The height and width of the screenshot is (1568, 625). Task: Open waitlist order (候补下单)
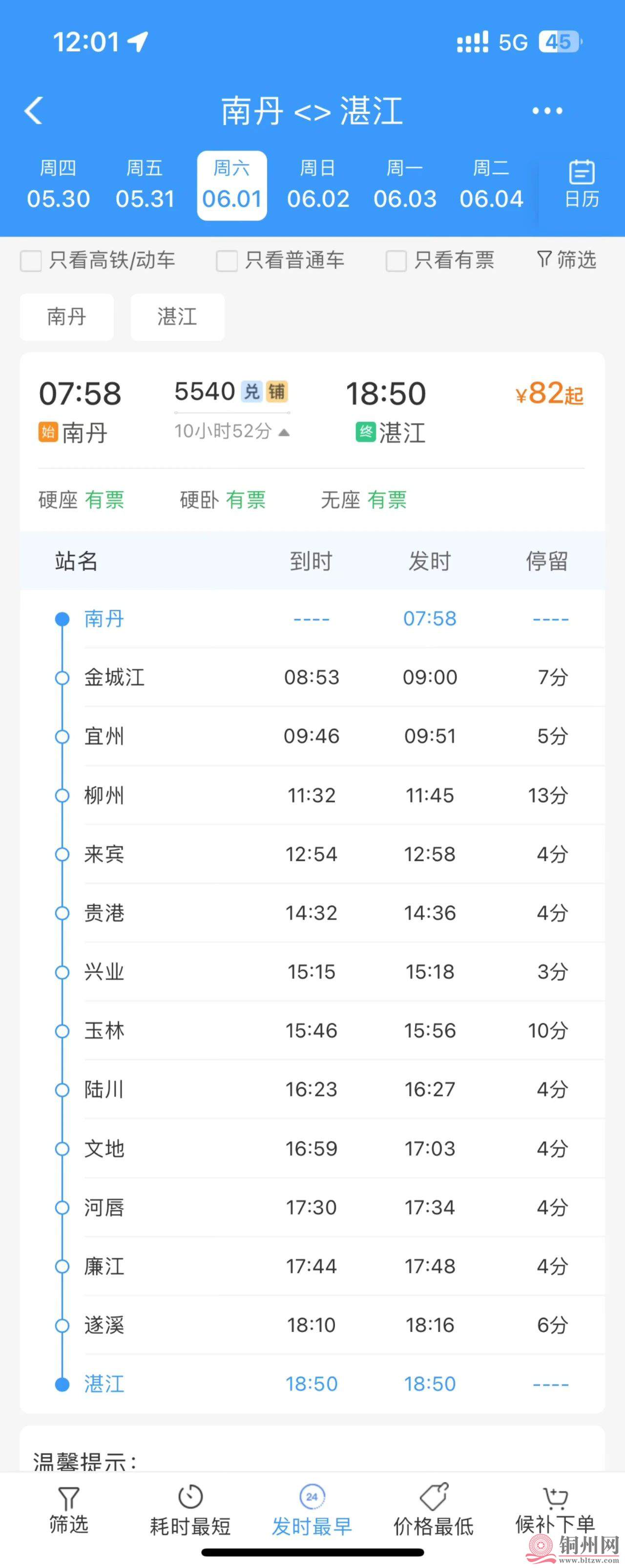coord(555,1509)
